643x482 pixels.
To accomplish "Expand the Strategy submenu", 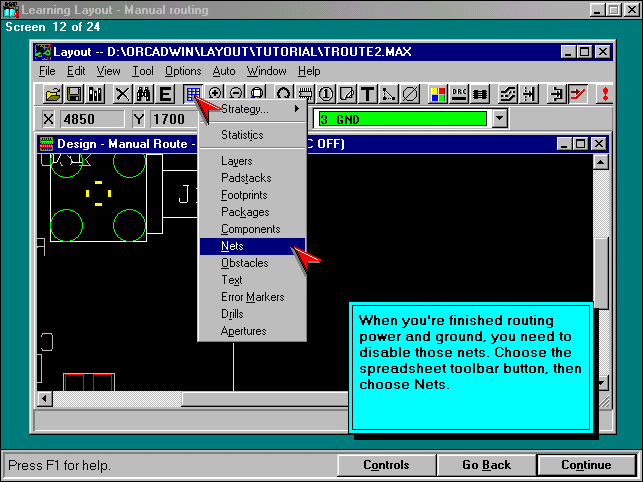I will point(251,109).
